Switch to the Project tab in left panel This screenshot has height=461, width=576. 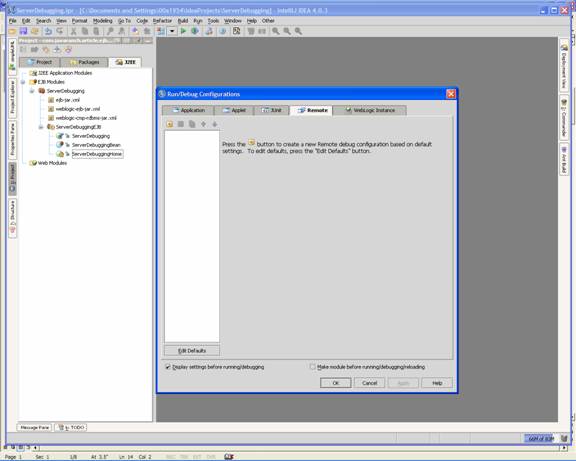(40, 62)
